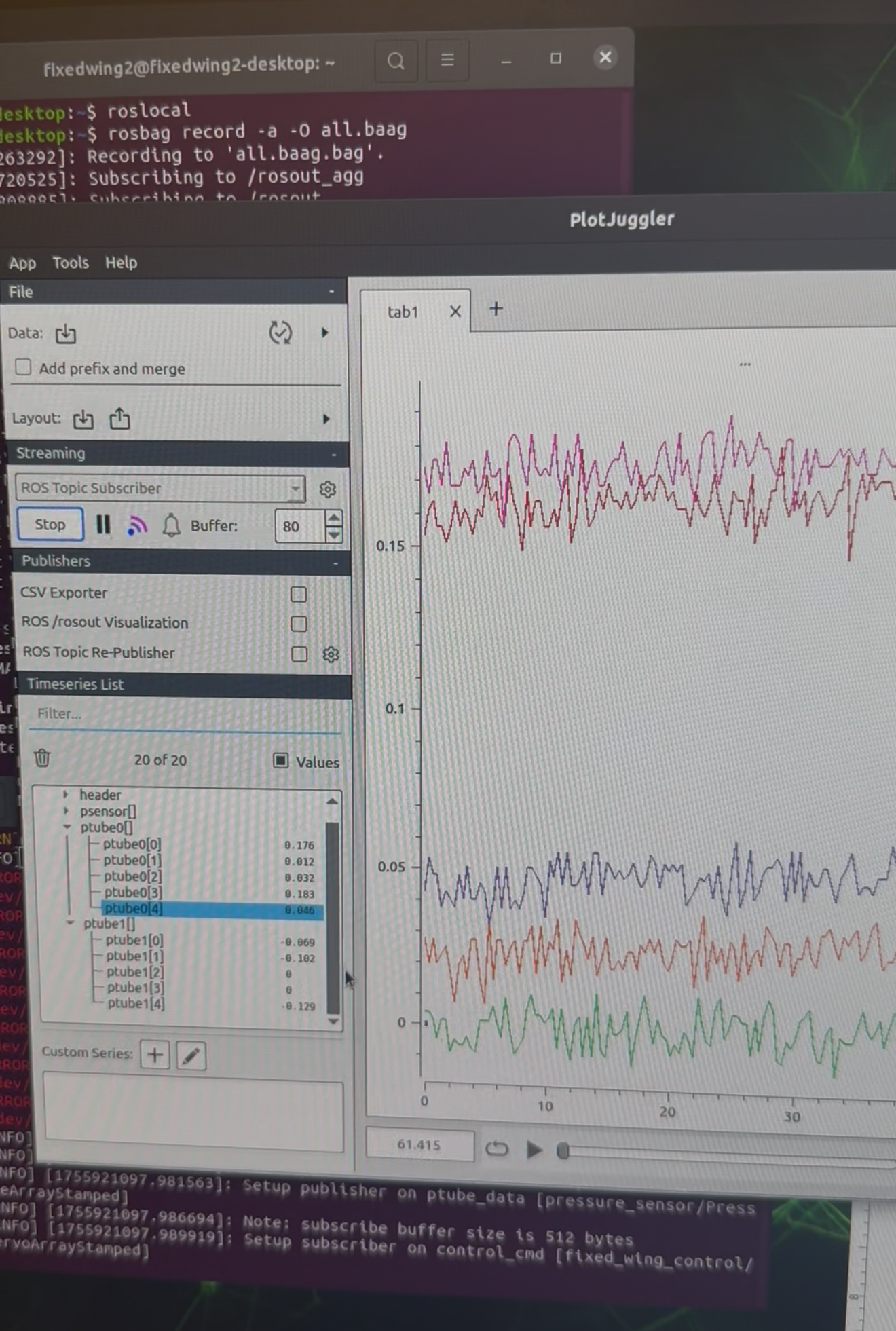Viewport: 896px width, 1331px height.
Task: Add a new plot tab
Action: (x=496, y=309)
